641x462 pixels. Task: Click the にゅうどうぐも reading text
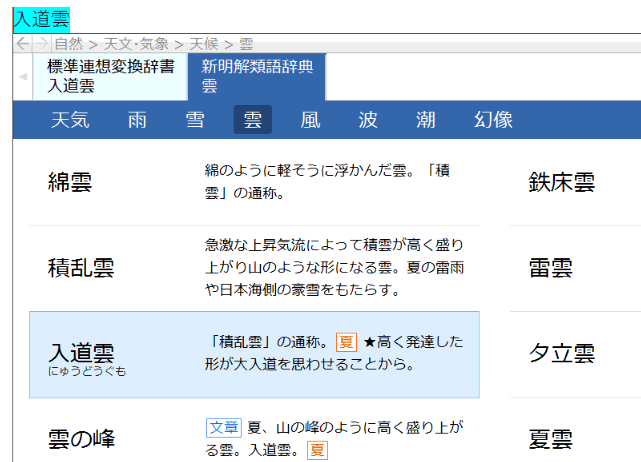tap(87, 371)
